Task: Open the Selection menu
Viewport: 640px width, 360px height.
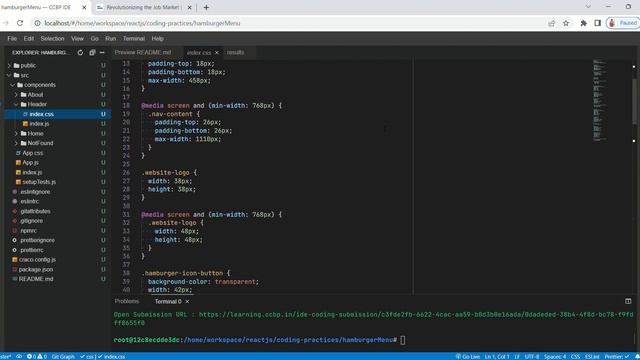Action: click(x=52, y=39)
